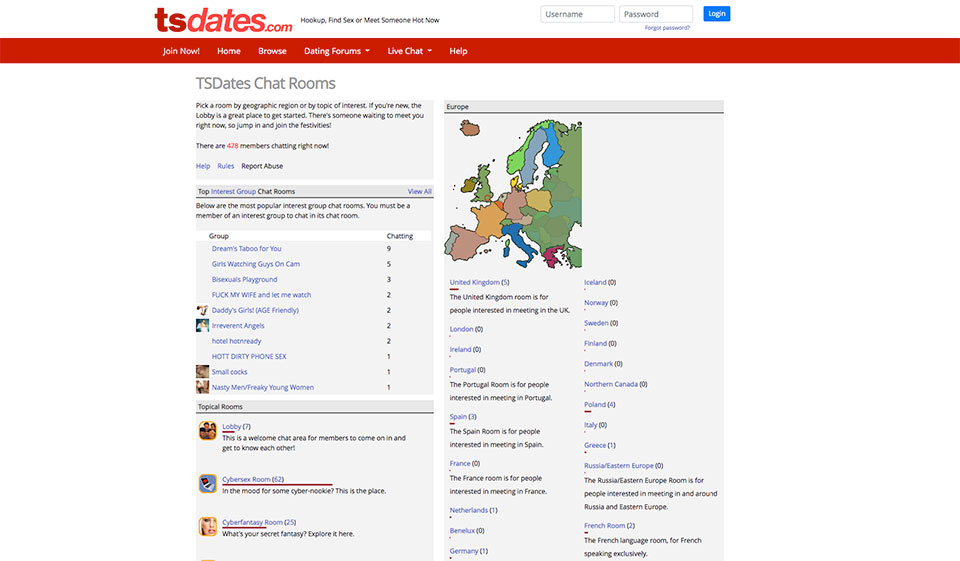
Task: Open the United Kingdom chat room link
Action: (474, 282)
